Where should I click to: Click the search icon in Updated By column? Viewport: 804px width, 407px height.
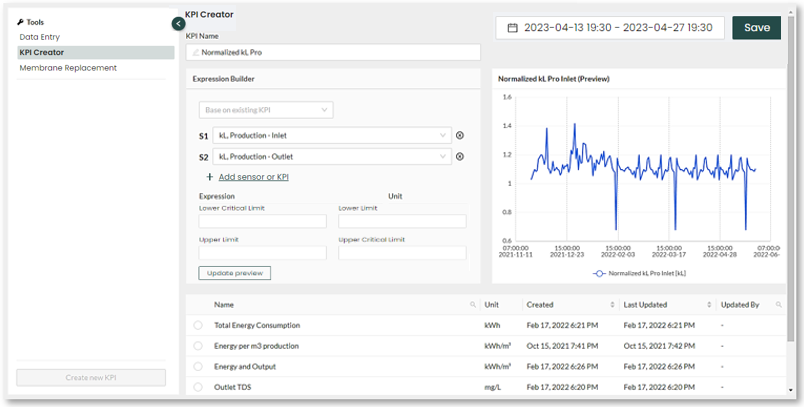tap(779, 305)
